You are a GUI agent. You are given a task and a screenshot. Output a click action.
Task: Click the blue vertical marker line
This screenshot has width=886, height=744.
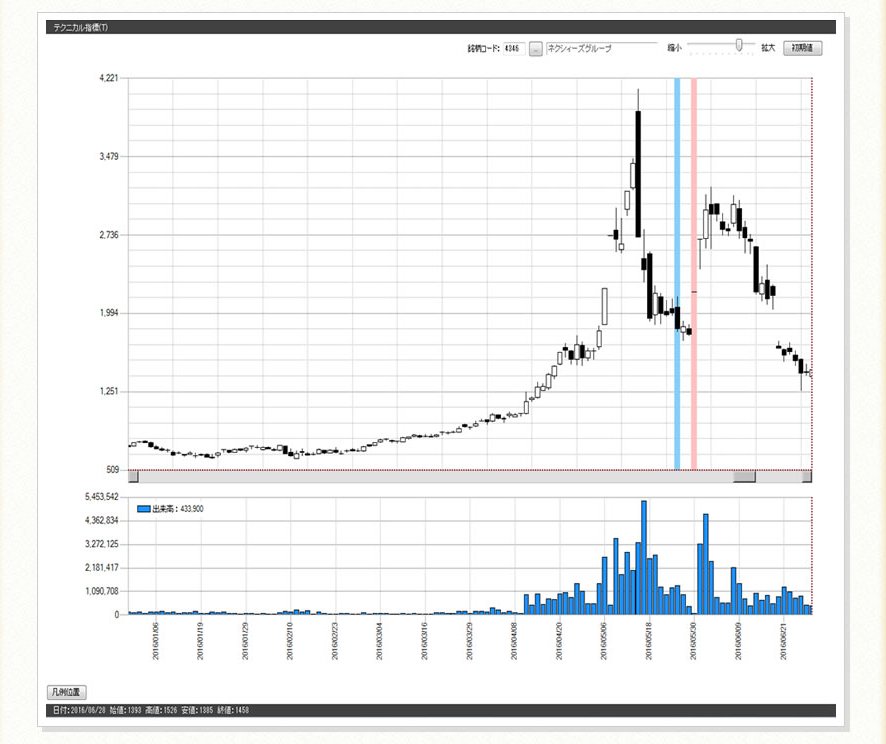pyautogui.click(x=677, y=270)
